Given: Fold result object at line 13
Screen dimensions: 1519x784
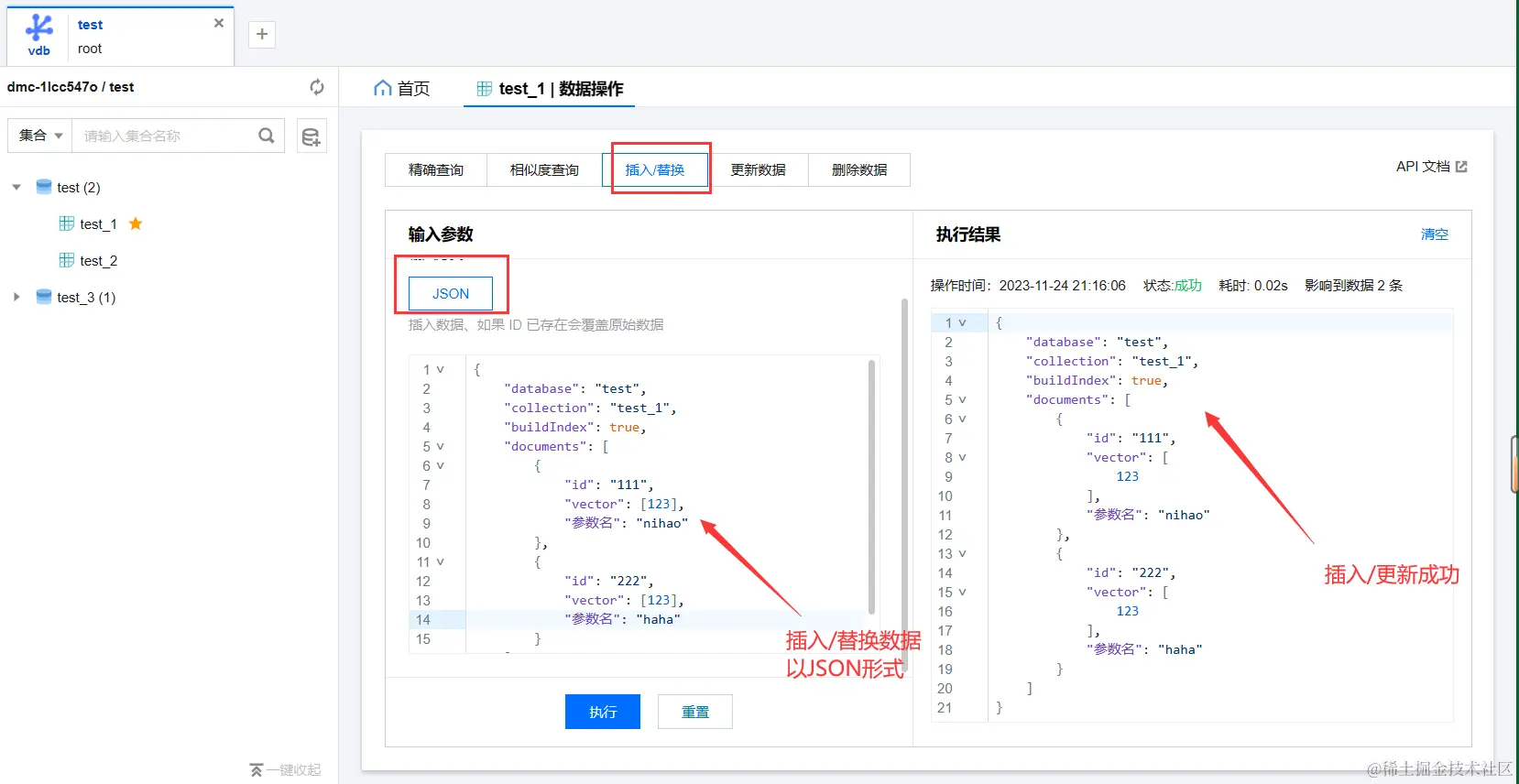Looking at the screenshot, I should [x=963, y=554].
